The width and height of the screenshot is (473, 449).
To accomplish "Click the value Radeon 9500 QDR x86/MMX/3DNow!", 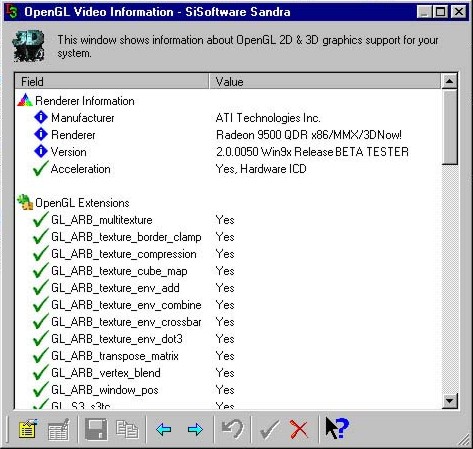I will [309, 135].
